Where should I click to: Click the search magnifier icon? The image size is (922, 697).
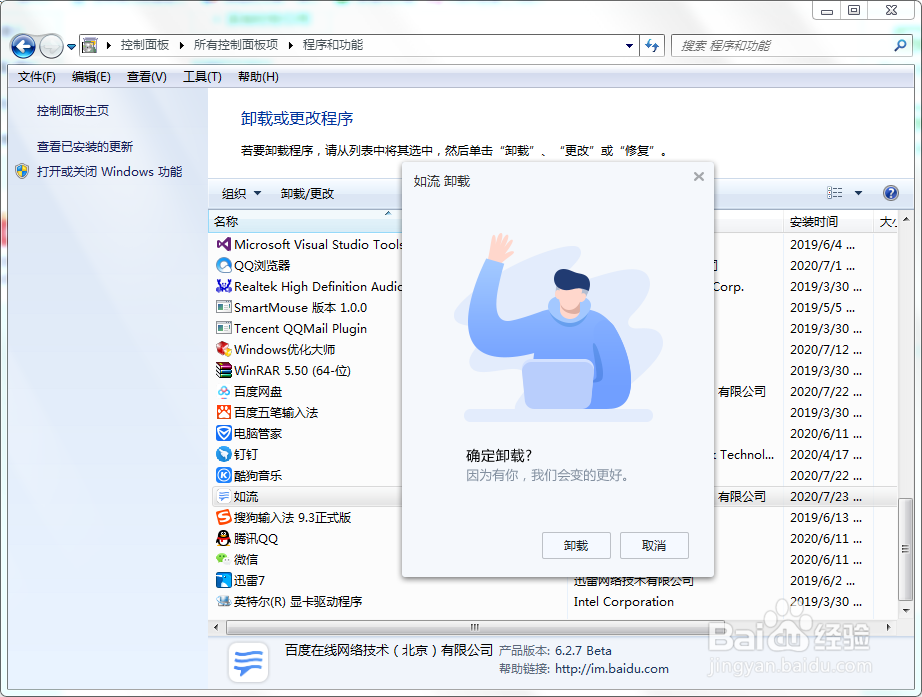point(900,45)
